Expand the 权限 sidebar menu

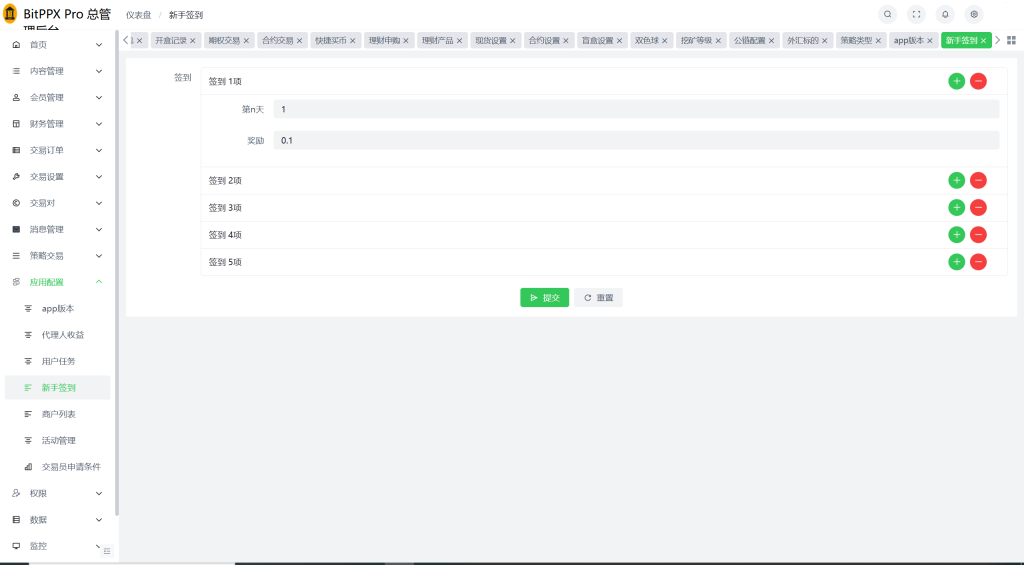(x=57, y=493)
